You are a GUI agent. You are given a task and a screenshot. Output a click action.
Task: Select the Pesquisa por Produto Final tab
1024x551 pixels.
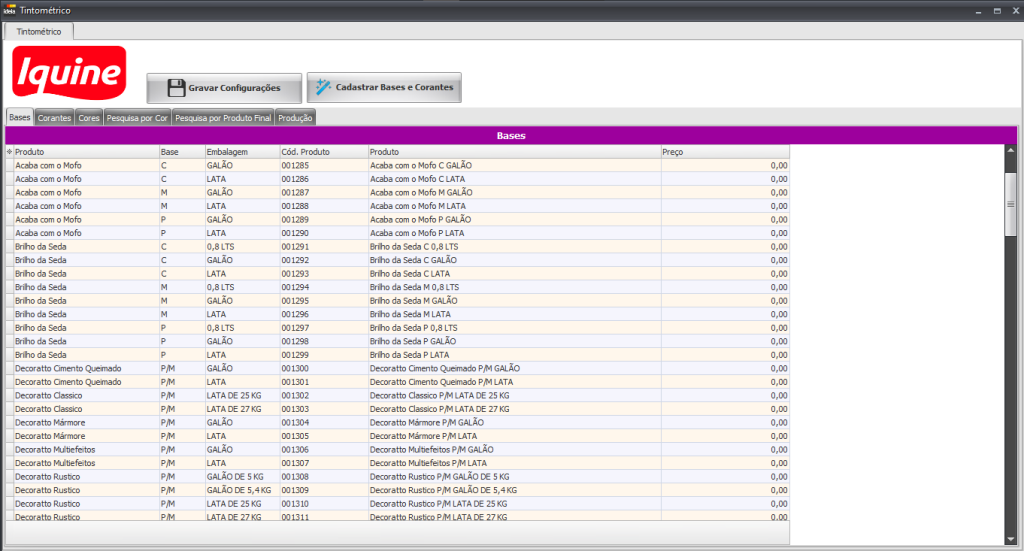click(223, 118)
